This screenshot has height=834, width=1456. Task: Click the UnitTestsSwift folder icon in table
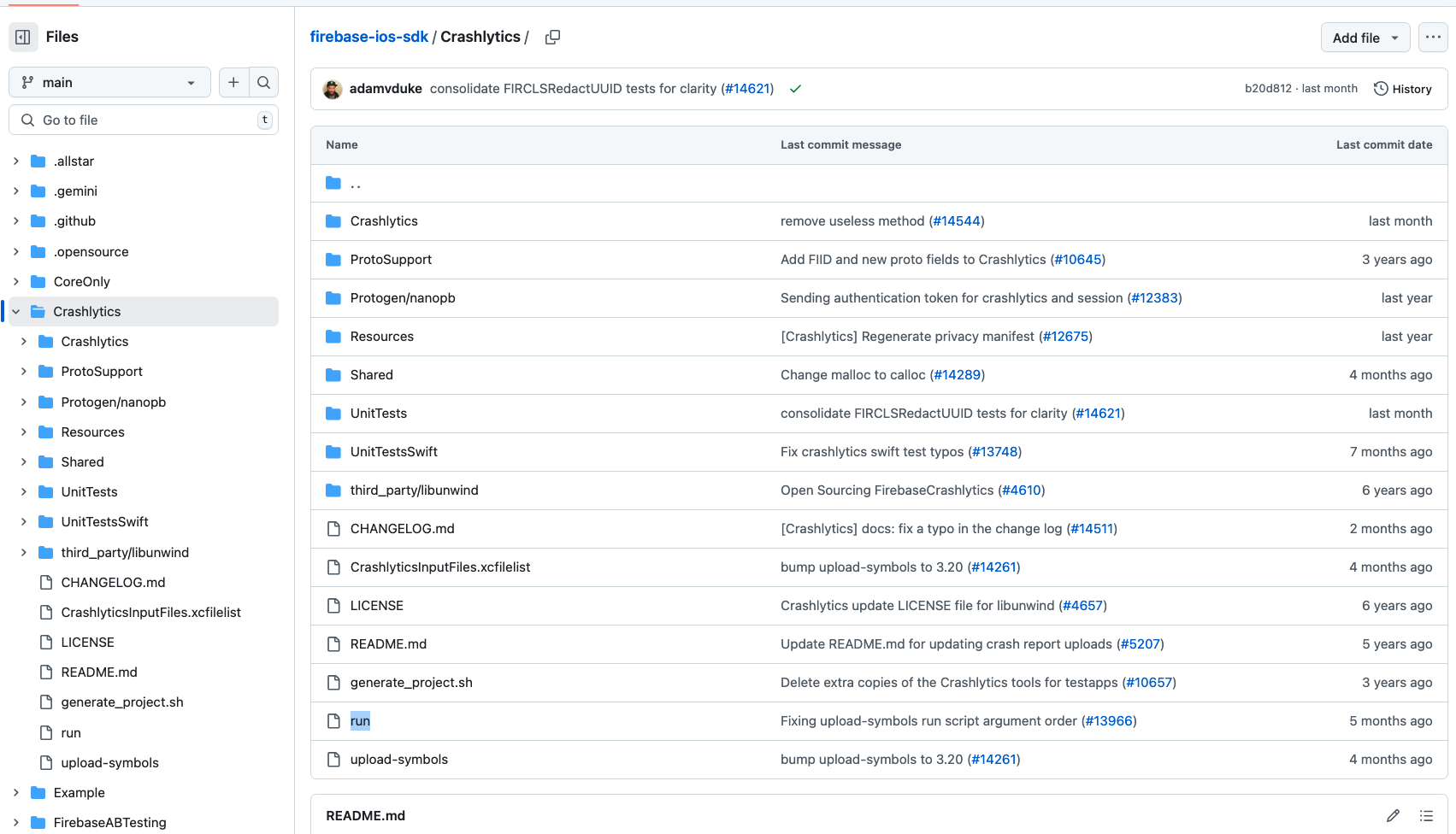click(x=333, y=452)
